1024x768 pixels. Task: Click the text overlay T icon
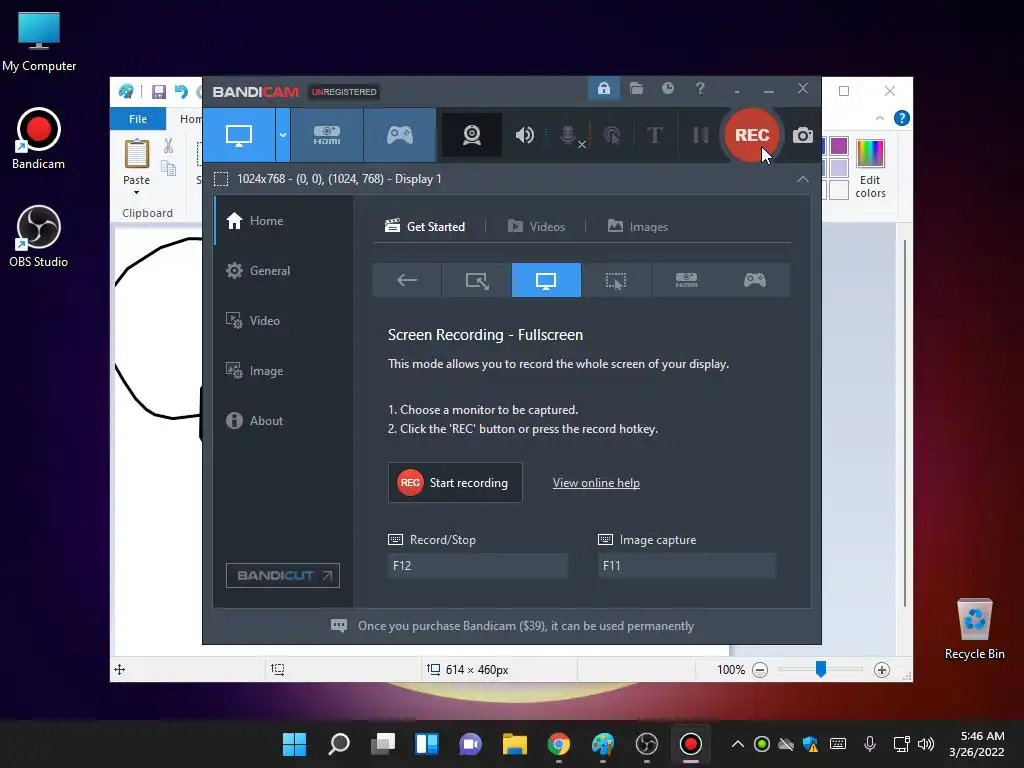[654, 135]
